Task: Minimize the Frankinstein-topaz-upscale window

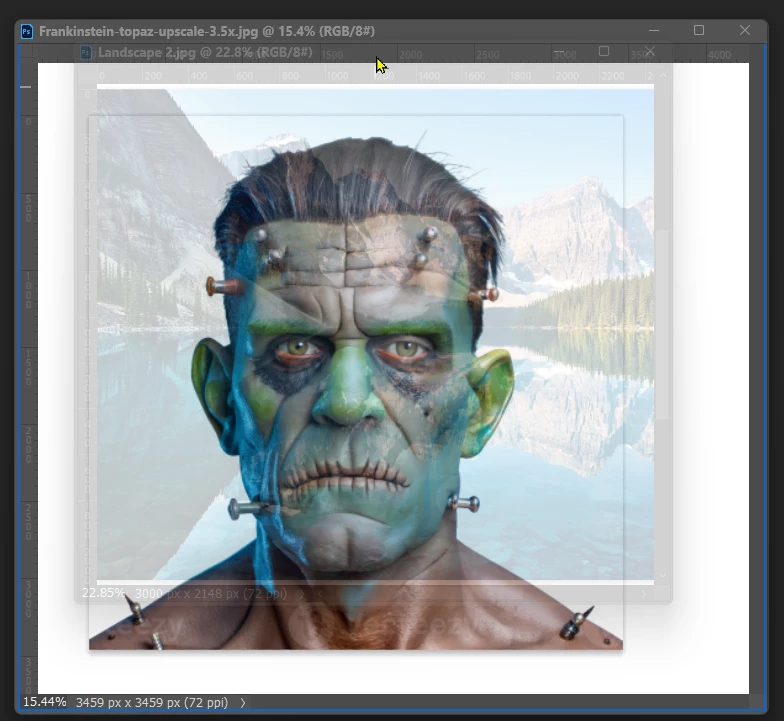Action: coord(654,30)
